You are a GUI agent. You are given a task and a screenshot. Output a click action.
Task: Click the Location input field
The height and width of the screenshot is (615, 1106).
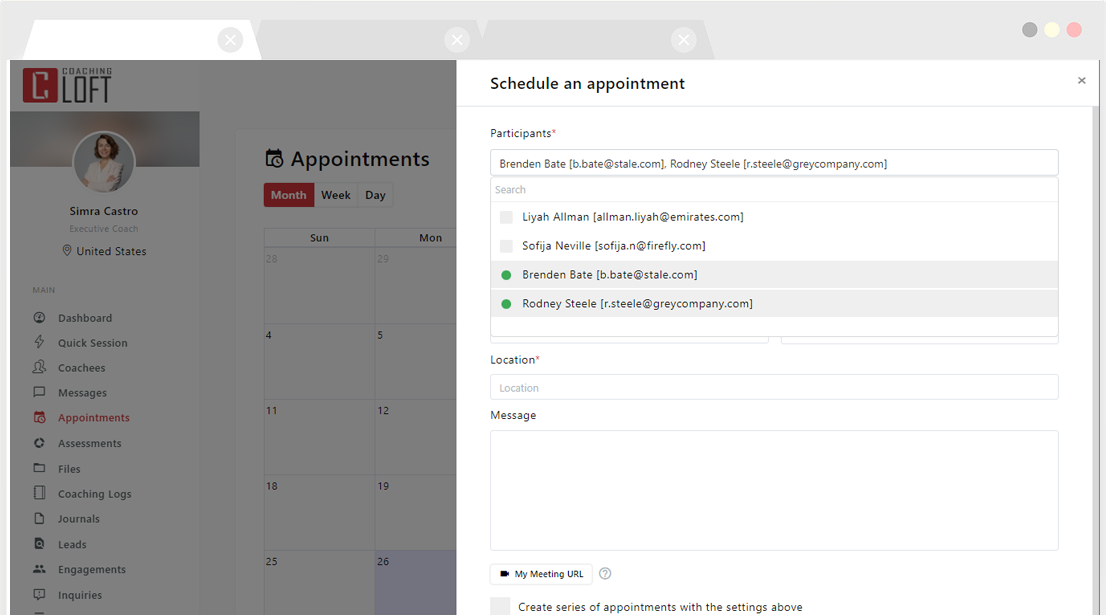(774, 387)
